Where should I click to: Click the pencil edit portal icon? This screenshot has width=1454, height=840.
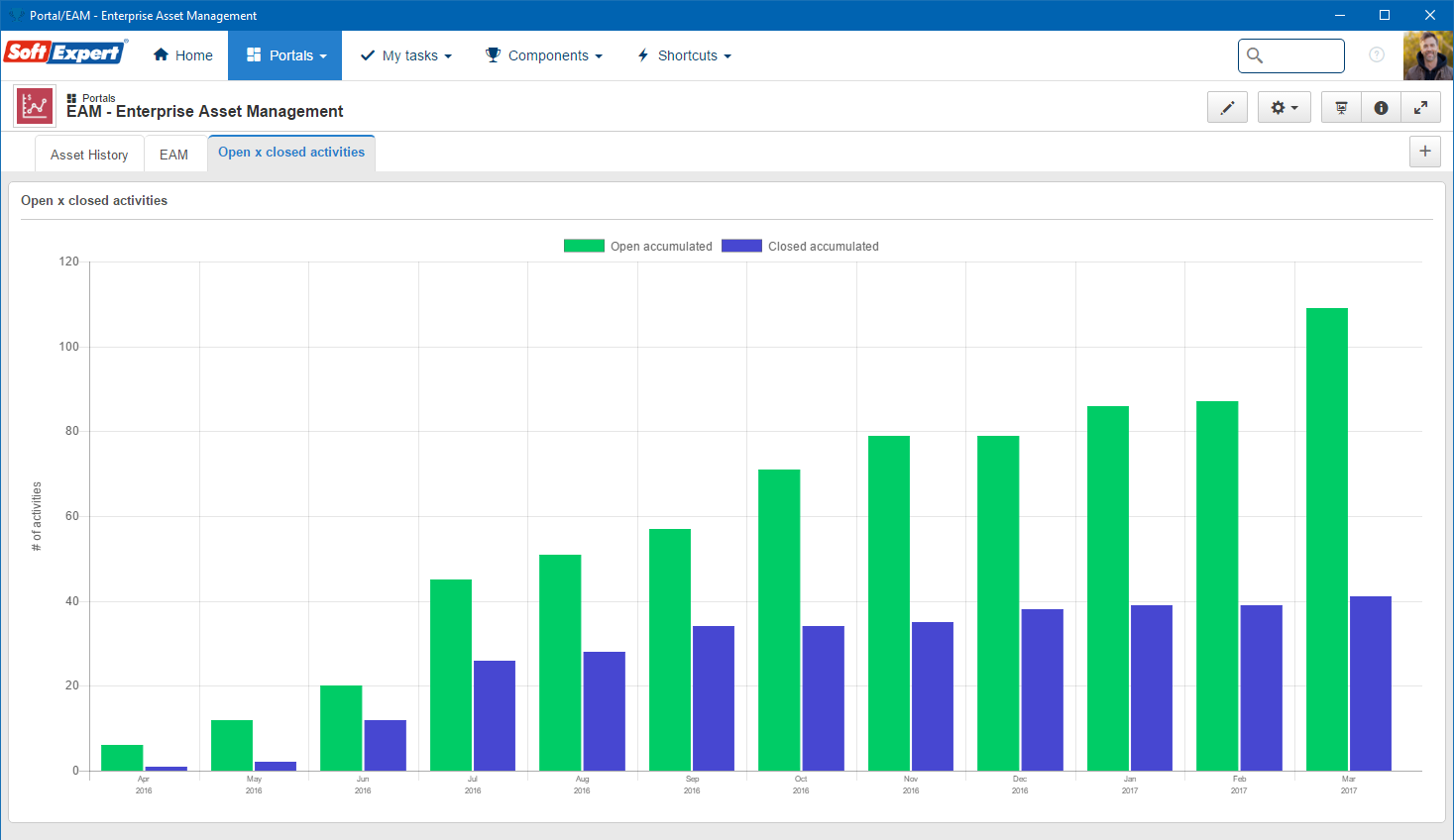coord(1227,107)
